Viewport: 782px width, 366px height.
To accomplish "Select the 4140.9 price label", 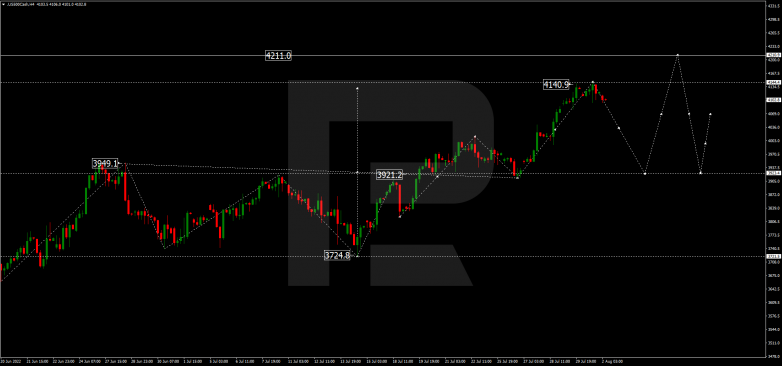I will pos(556,85).
